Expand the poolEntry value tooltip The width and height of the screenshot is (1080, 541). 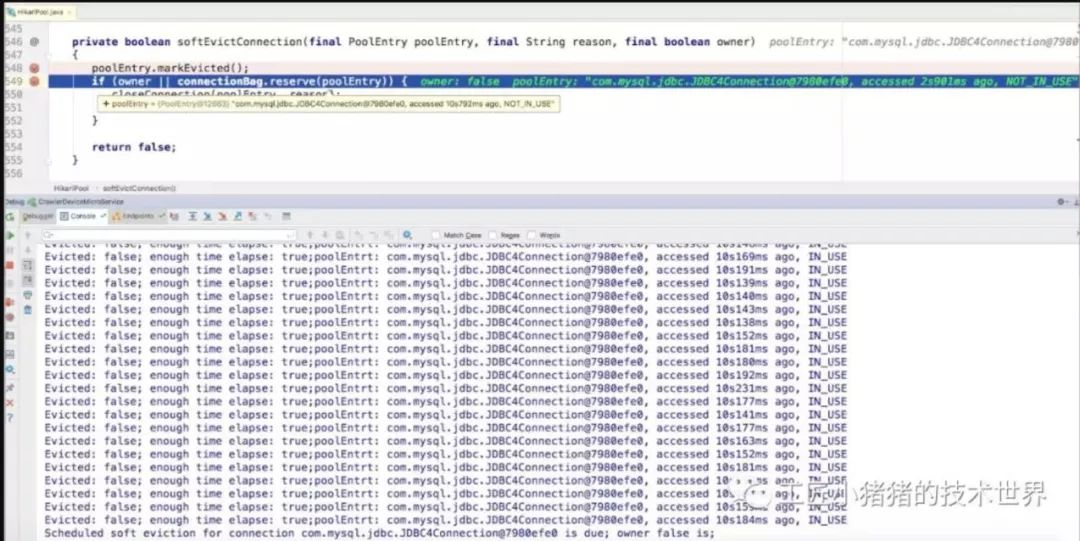coord(106,104)
